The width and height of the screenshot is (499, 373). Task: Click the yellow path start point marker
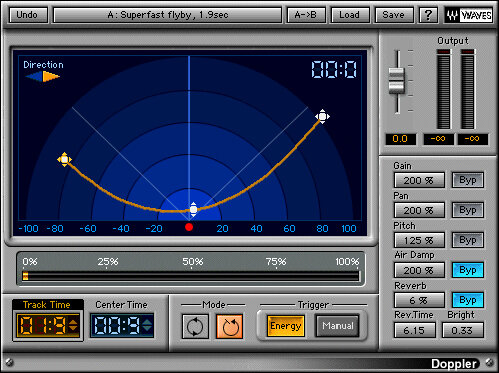click(x=64, y=160)
